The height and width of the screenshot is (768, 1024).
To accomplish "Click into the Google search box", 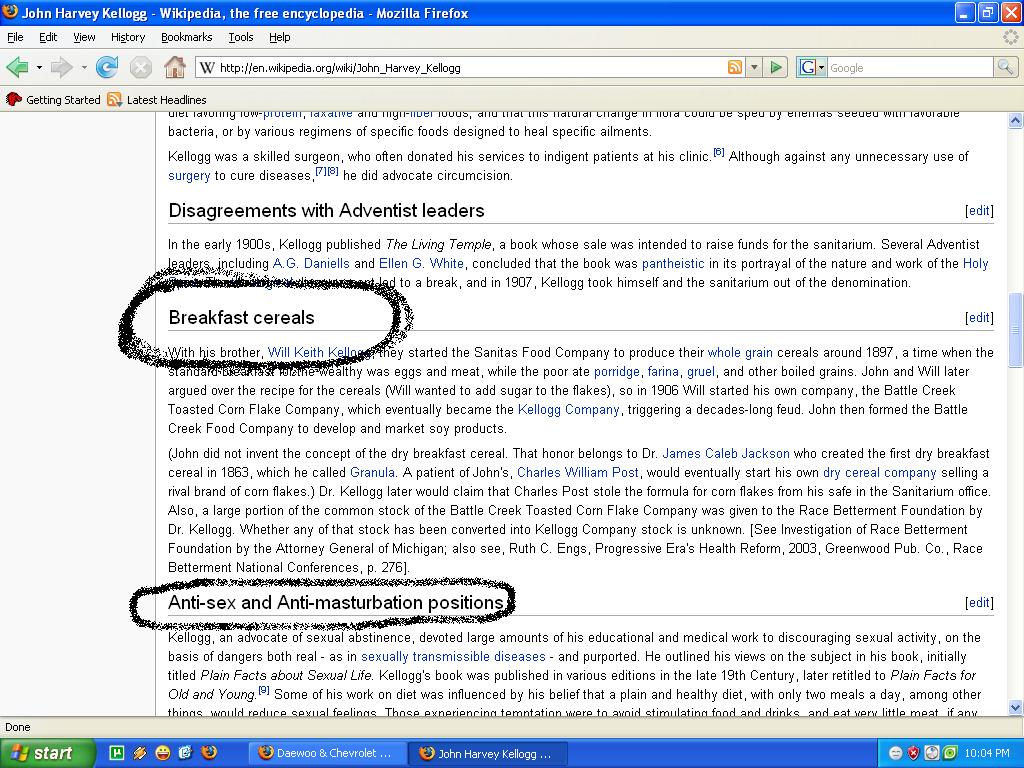I will point(910,67).
